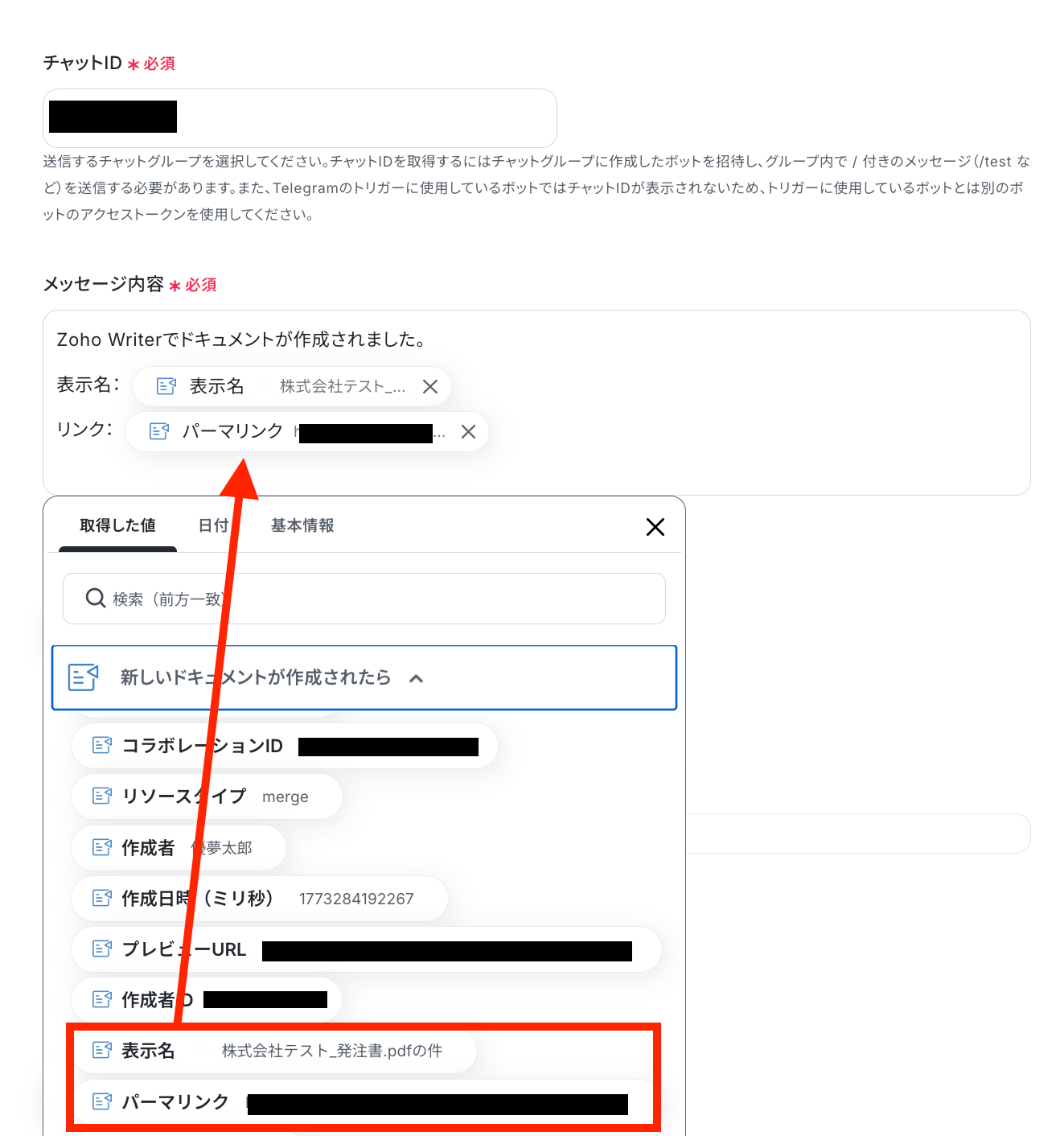1064x1136 pixels.
Task: Click the チャットID input field
Action: point(300,118)
